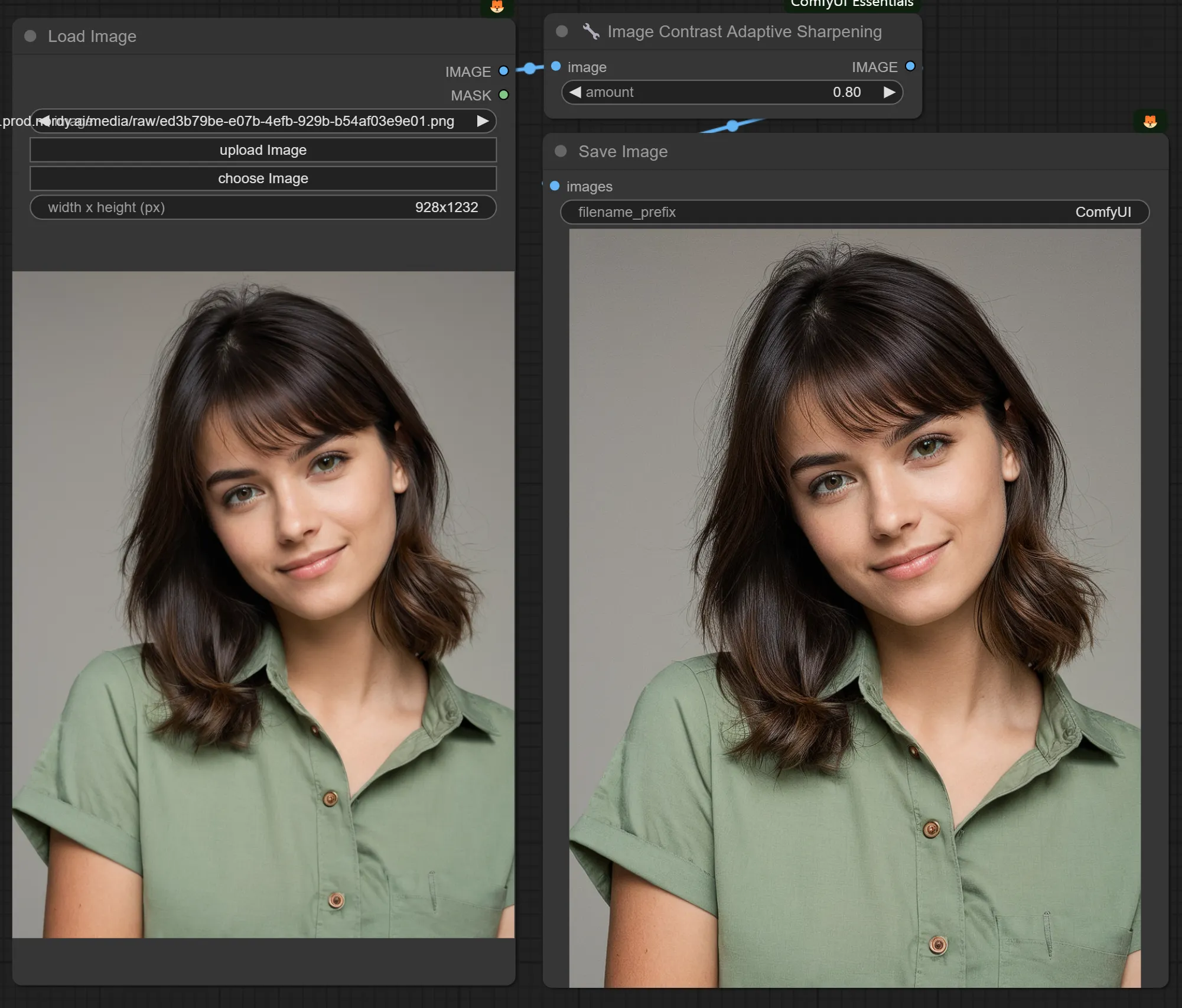The width and height of the screenshot is (1182, 1008).
Task: Collapse the Load Image node dot
Action: [30, 36]
